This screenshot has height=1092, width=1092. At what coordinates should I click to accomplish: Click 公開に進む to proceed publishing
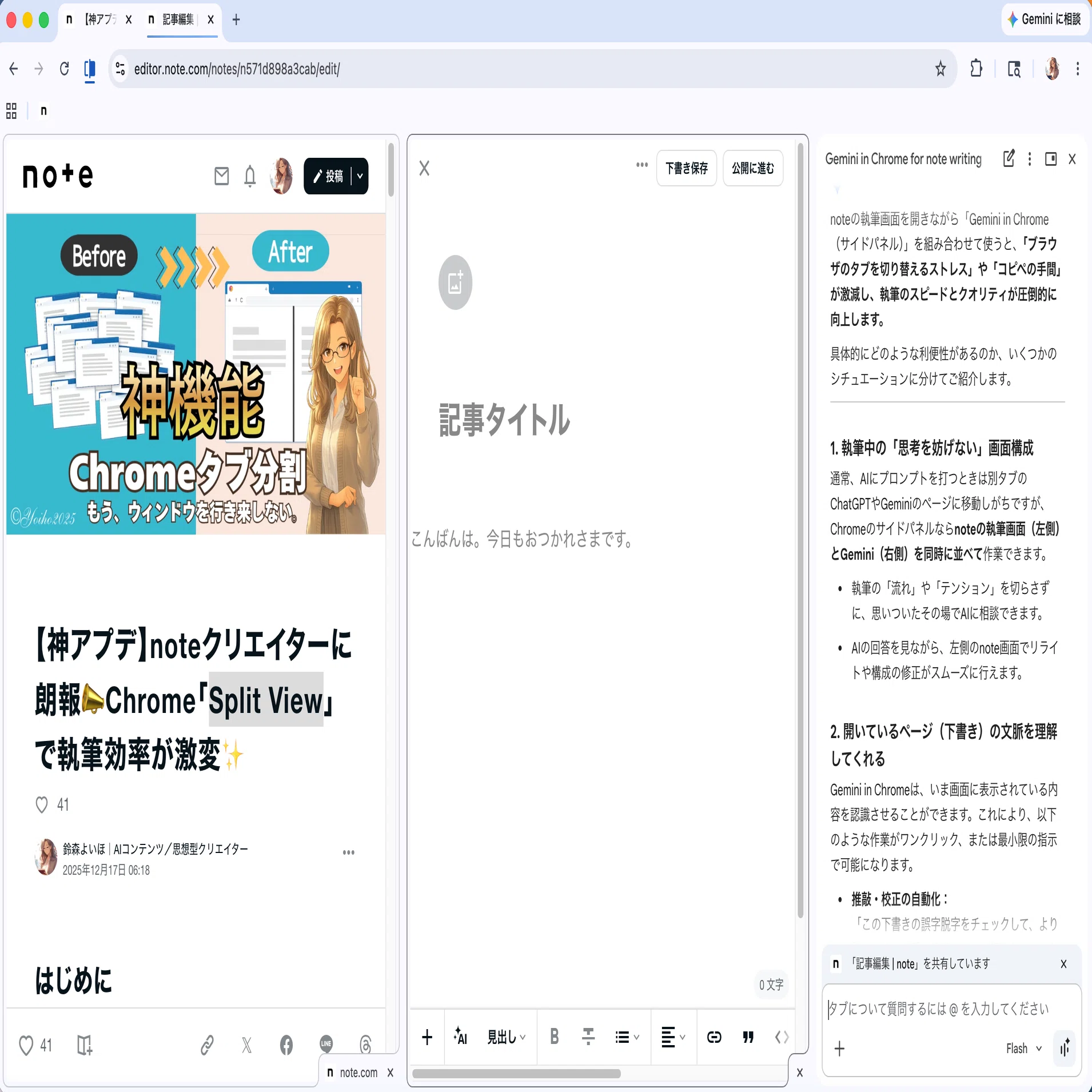pyautogui.click(x=753, y=168)
